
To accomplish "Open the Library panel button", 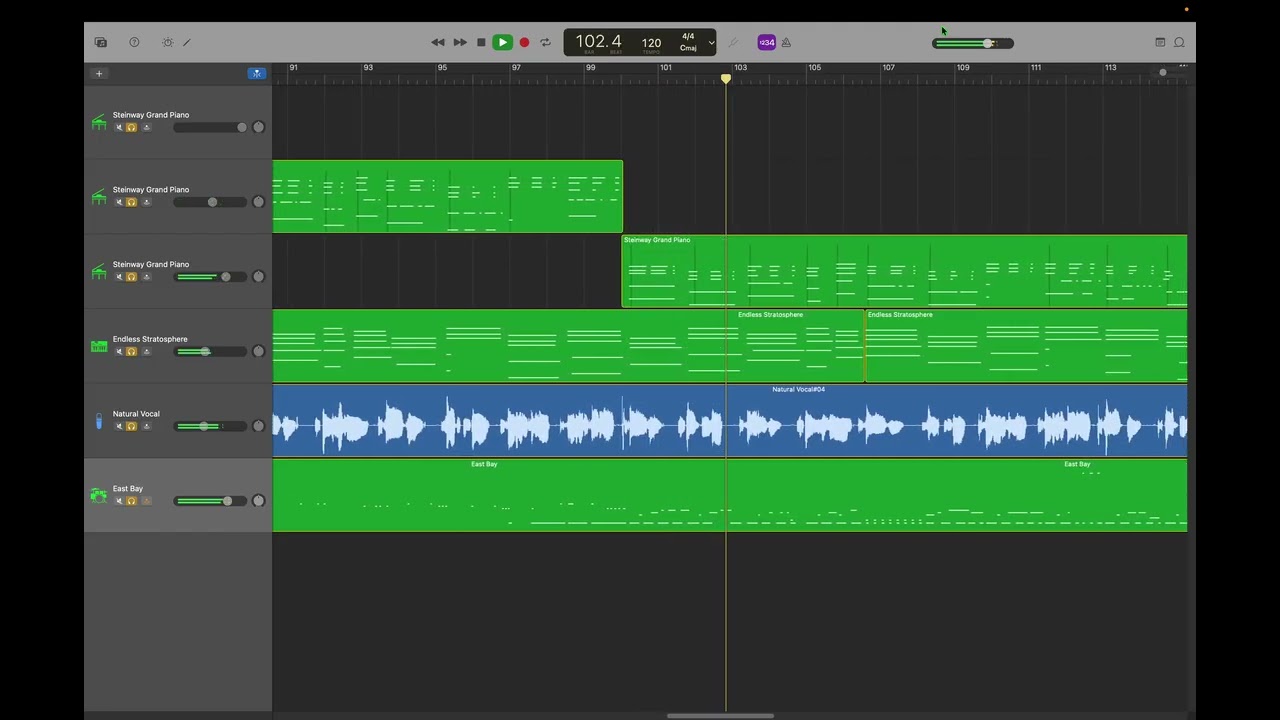I will click(101, 42).
